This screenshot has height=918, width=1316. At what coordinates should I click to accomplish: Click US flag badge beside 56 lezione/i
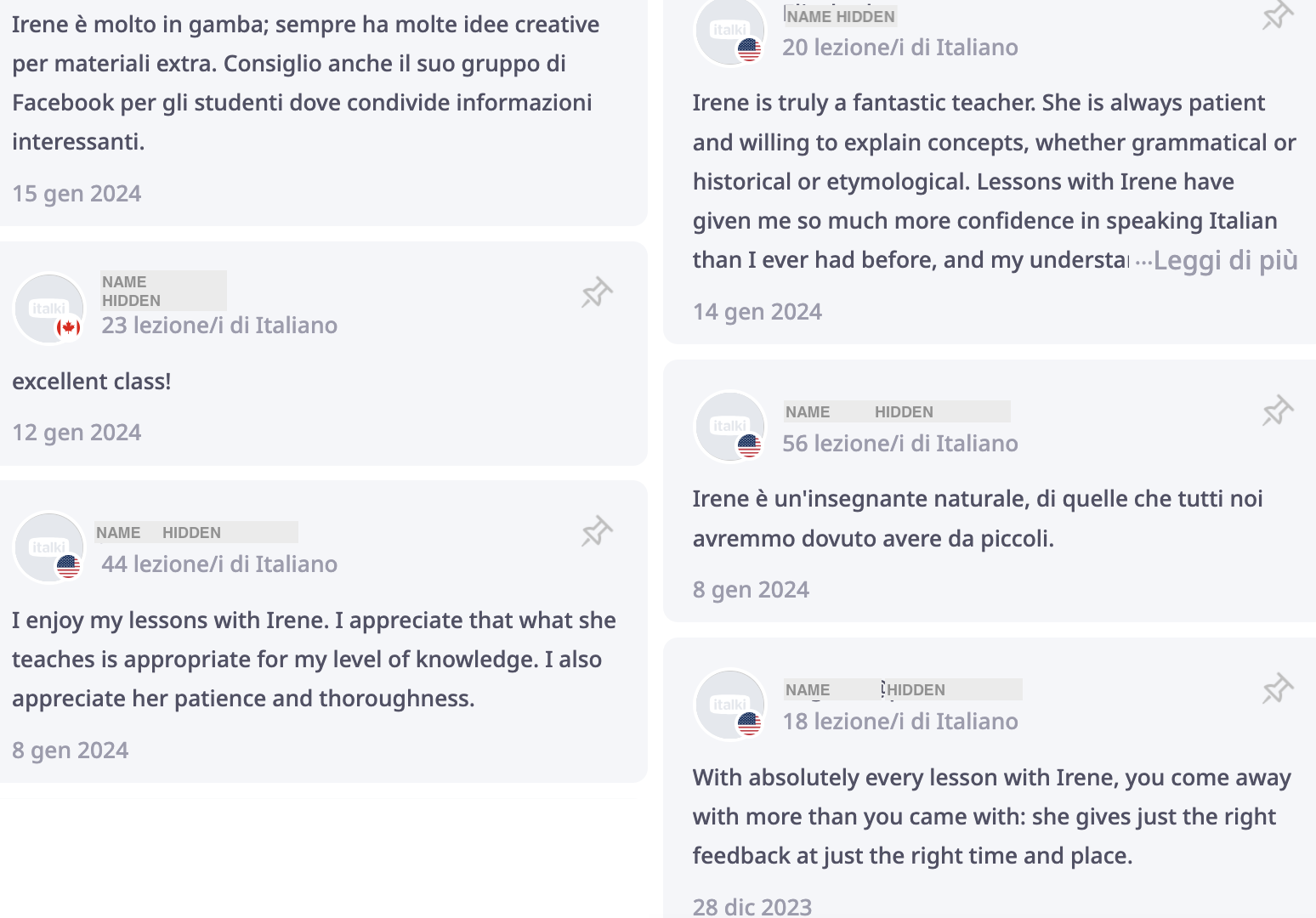click(x=749, y=445)
